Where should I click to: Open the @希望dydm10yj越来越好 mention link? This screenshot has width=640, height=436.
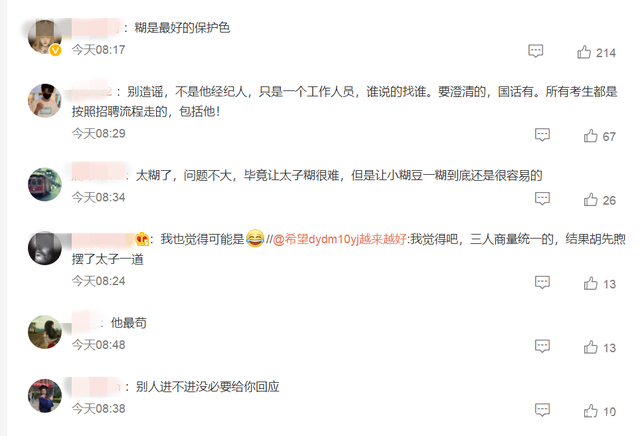tap(339, 239)
